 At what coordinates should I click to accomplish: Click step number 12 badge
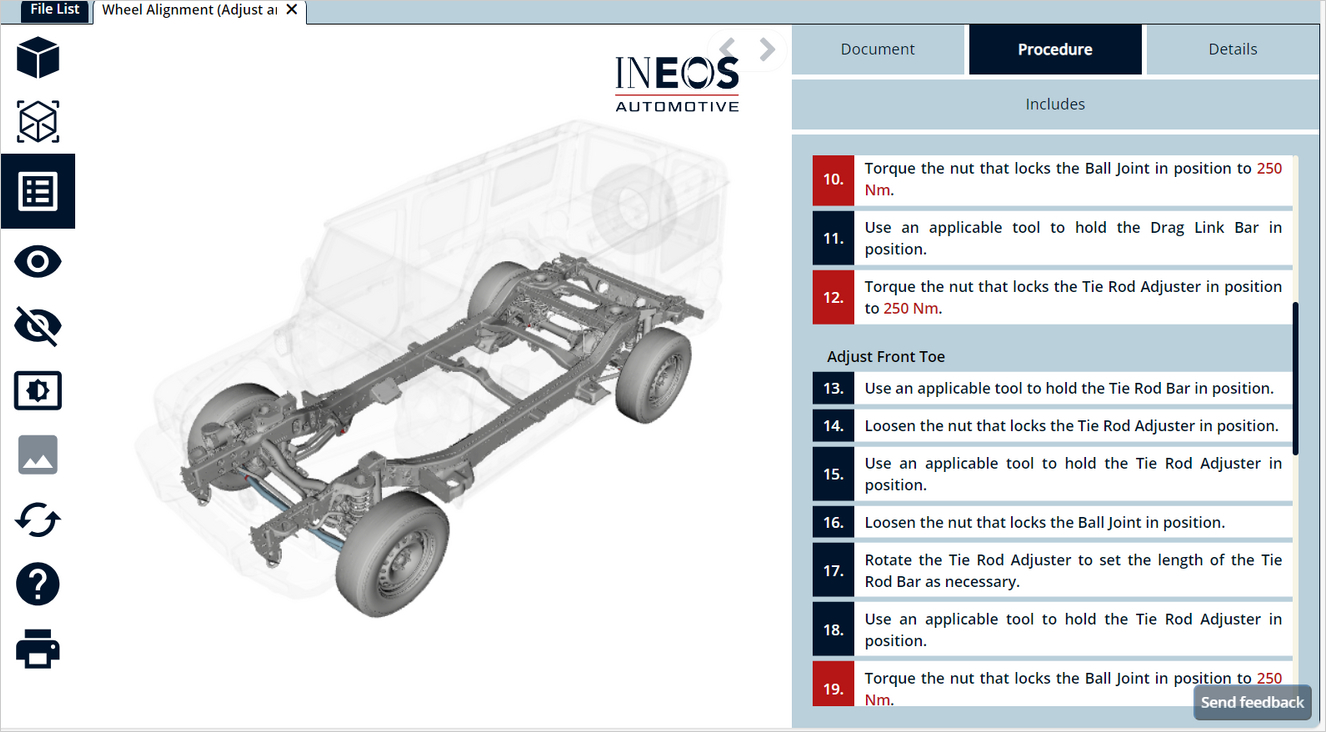click(833, 297)
